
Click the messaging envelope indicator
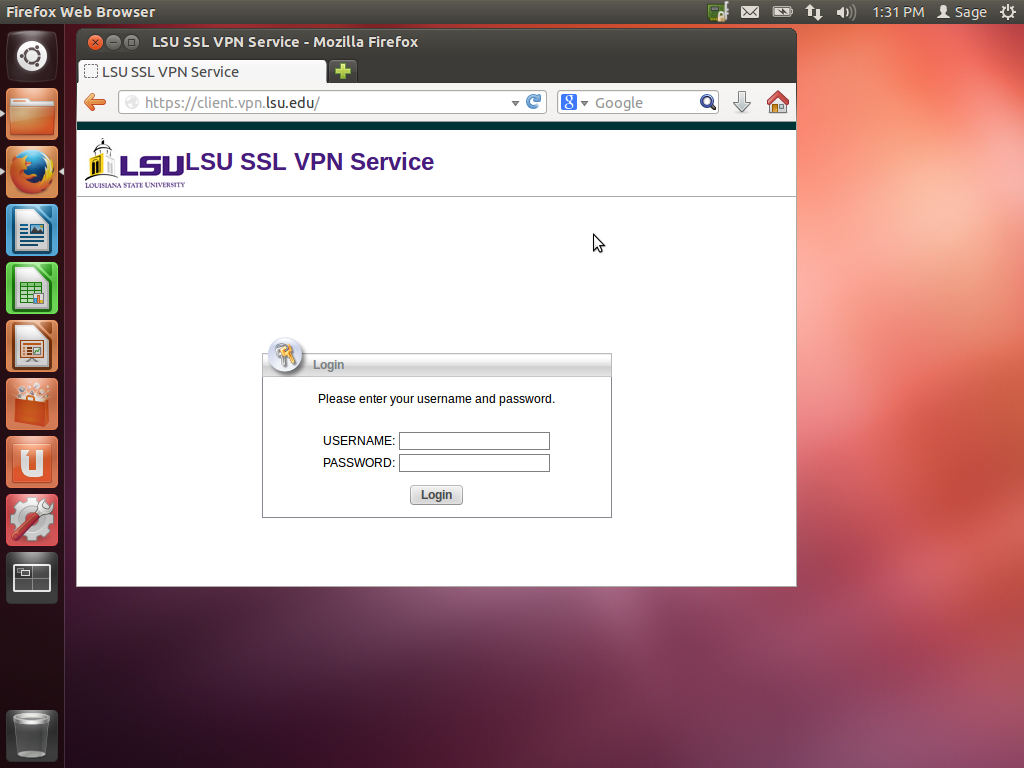pyautogui.click(x=750, y=12)
